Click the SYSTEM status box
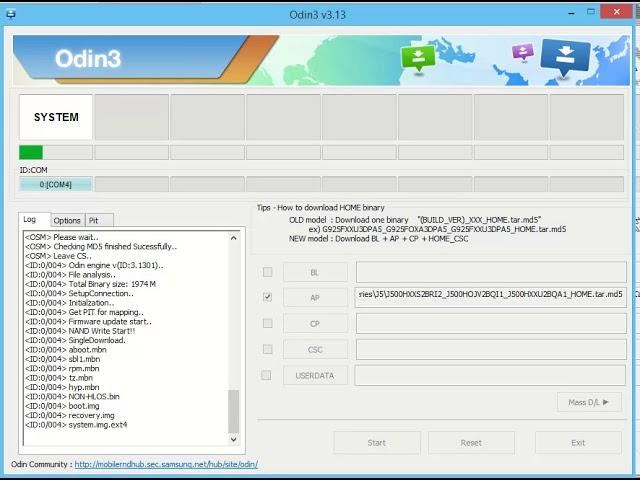The height and width of the screenshot is (480, 640). pos(56,117)
